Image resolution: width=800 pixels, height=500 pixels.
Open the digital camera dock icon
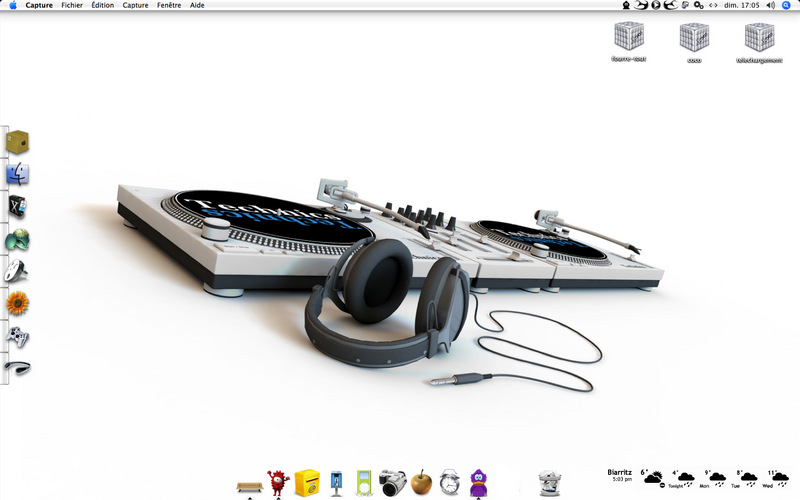coord(392,483)
